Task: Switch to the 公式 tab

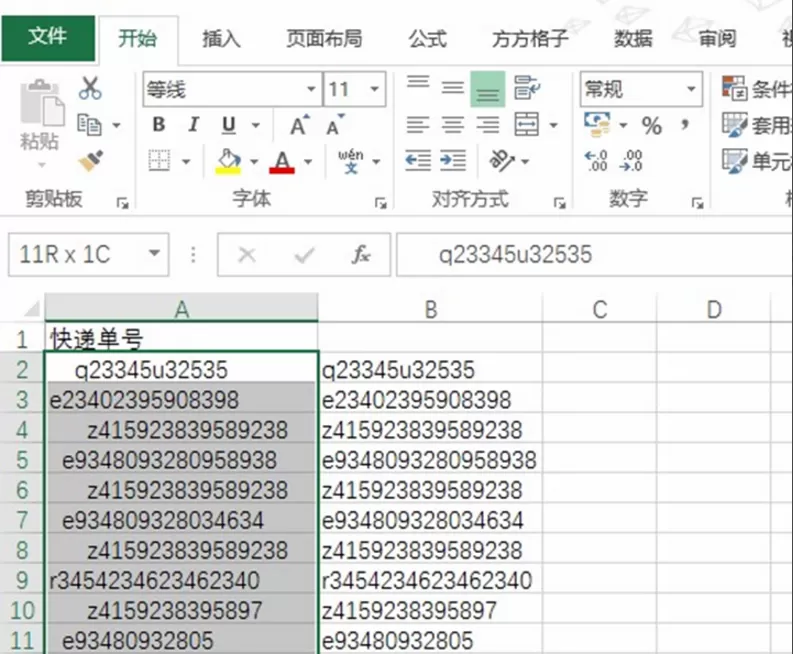Action: coord(427,38)
